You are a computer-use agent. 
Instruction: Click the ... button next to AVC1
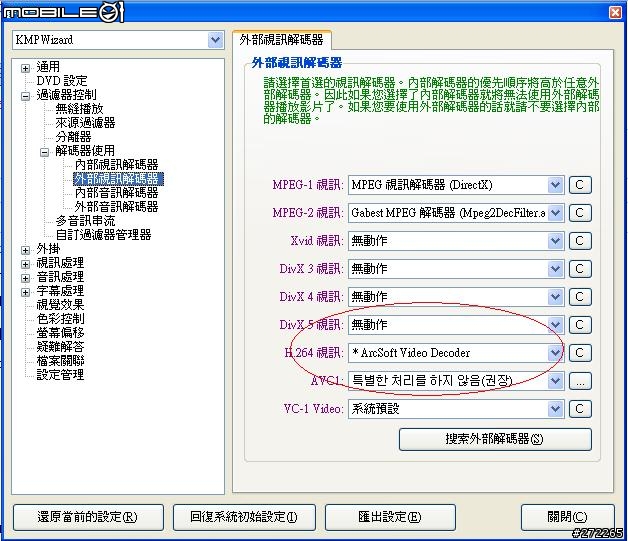point(580,381)
